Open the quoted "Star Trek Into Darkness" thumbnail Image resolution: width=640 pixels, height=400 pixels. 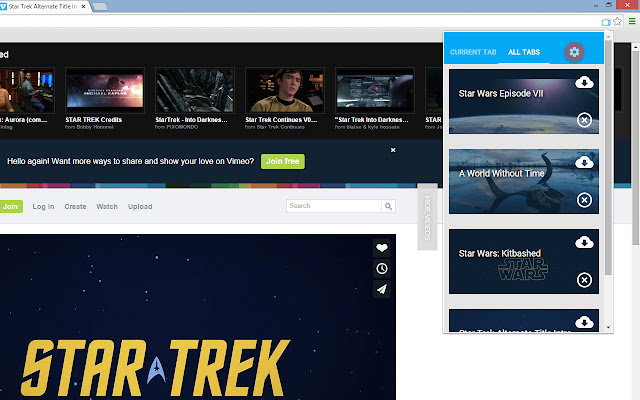[x=375, y=90]
